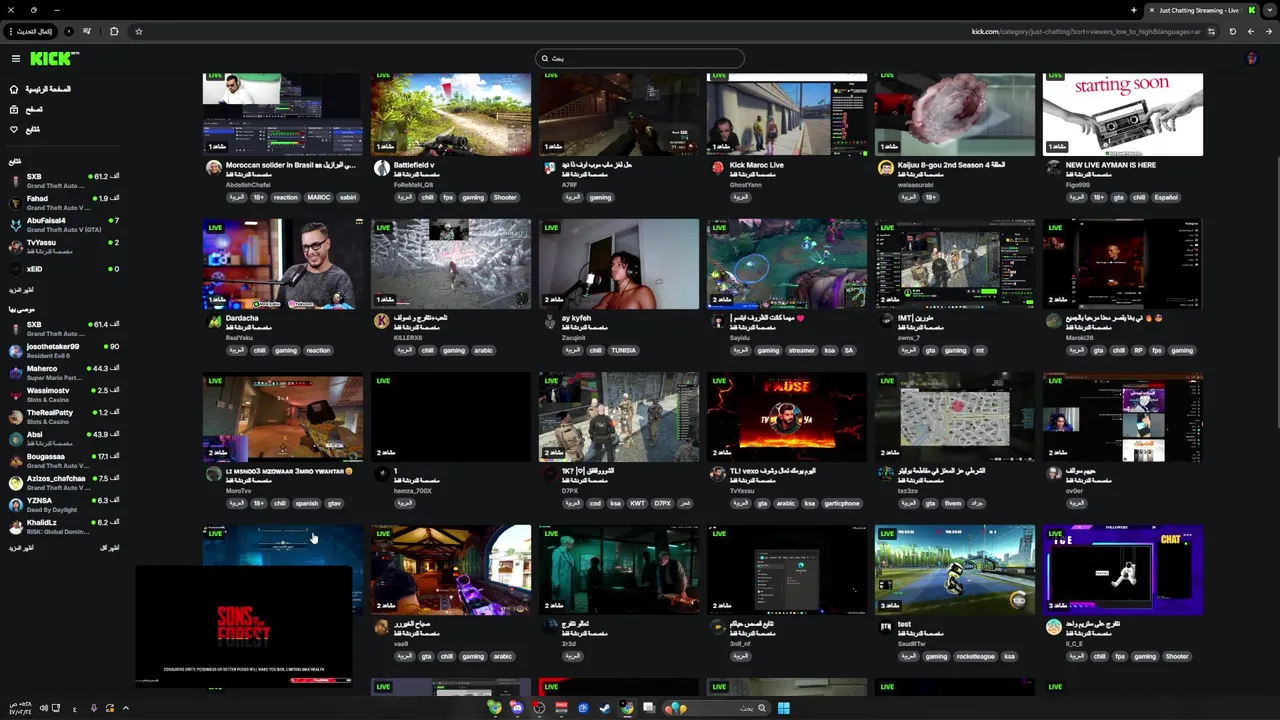Open the hamburger menu beside Kick logo
This screenshot has height=720, width=1280.
15,59
